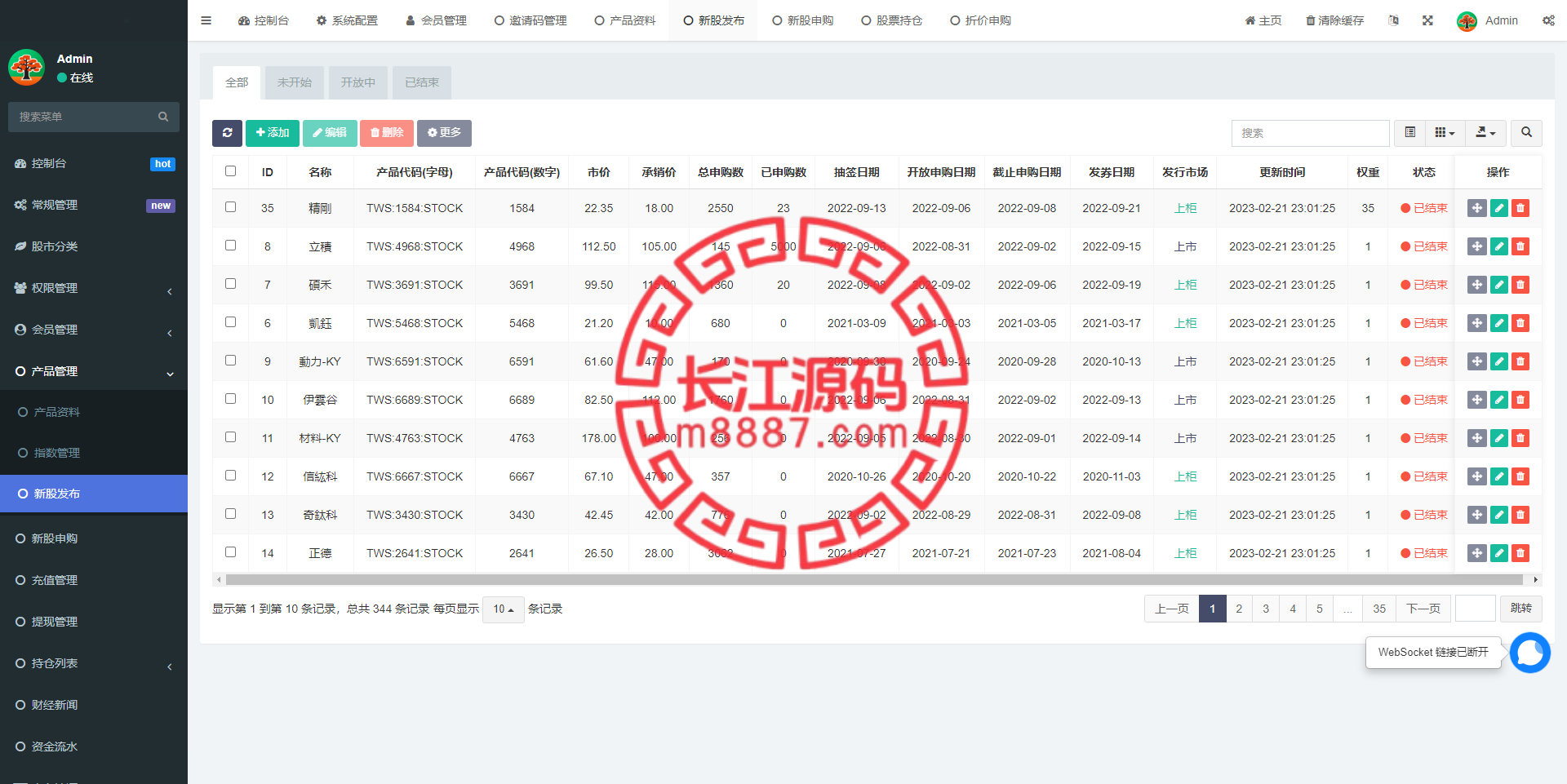This screenshot has height=784, width=1567.
Task: Click green edit icon for row 立積
Action: pyautogui.click(x=1499, y=246)
